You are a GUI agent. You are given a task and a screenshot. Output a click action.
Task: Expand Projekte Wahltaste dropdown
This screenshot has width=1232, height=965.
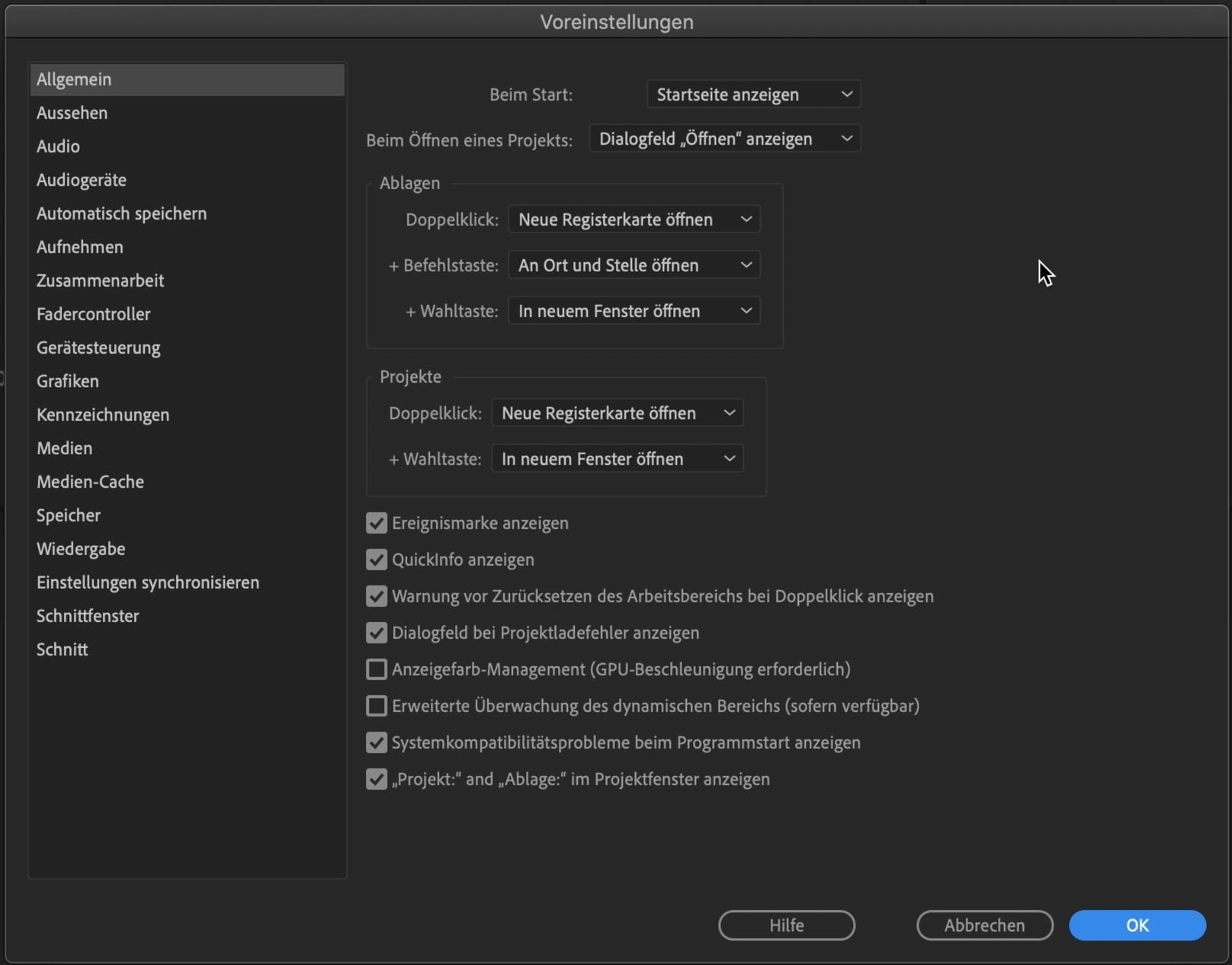tap(618, 459)
